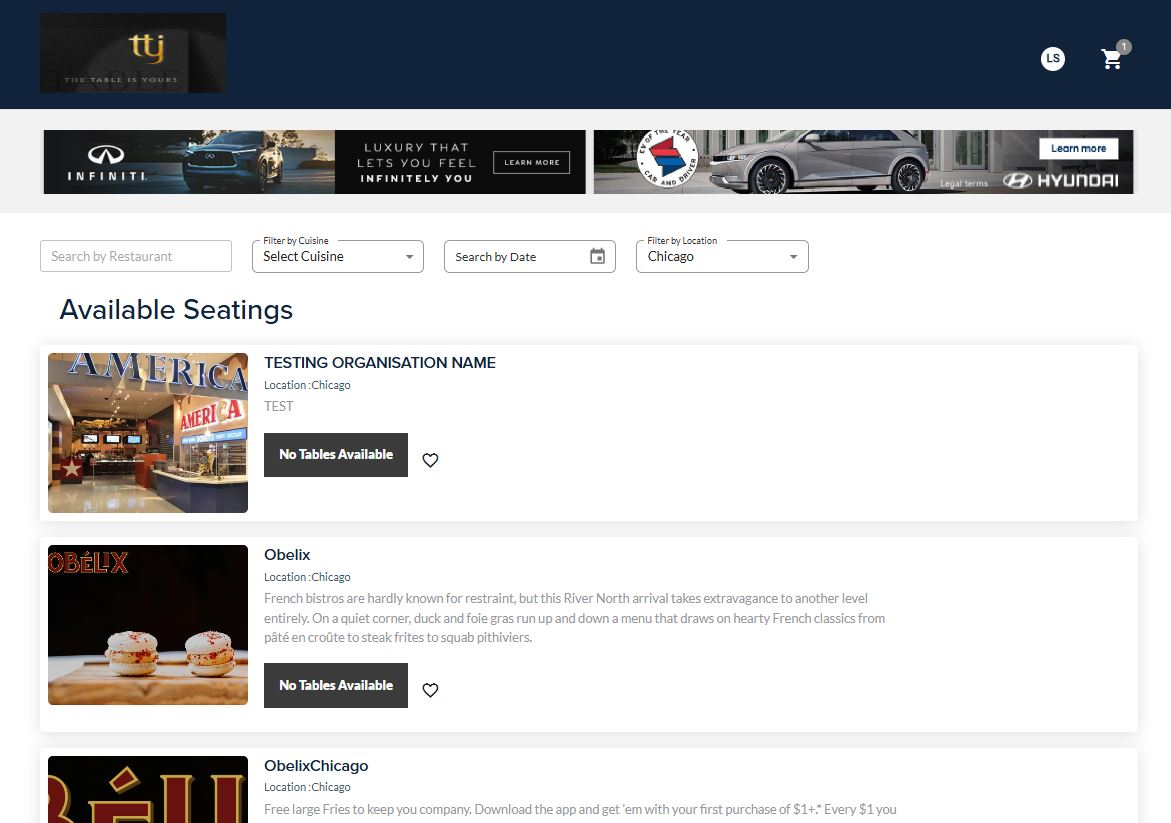Focus the Search by Restaurant field
Screen dimensions: 1171x823
coord(136,256)
